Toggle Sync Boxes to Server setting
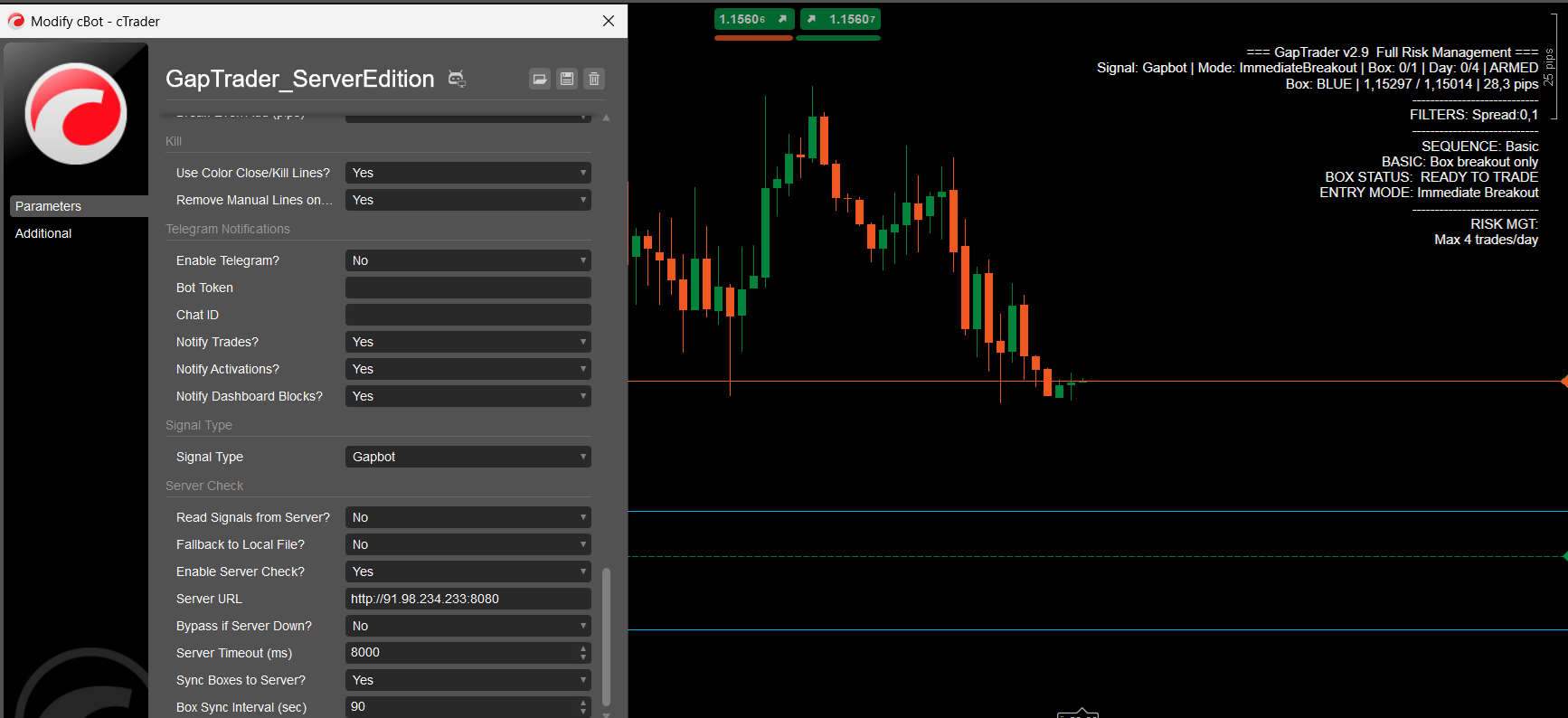 coord(468,680)
